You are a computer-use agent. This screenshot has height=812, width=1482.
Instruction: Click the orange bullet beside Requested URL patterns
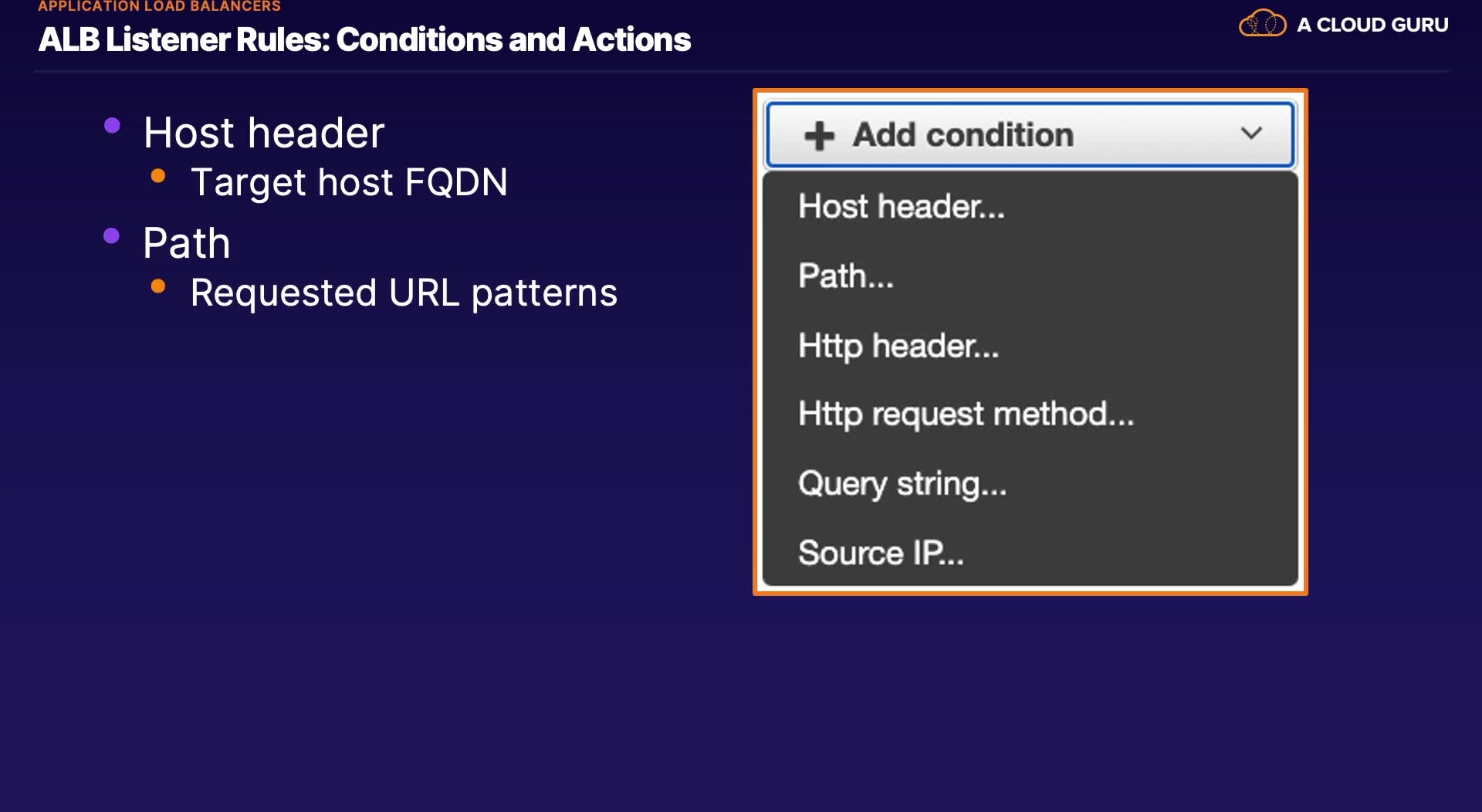coord(158,286)
